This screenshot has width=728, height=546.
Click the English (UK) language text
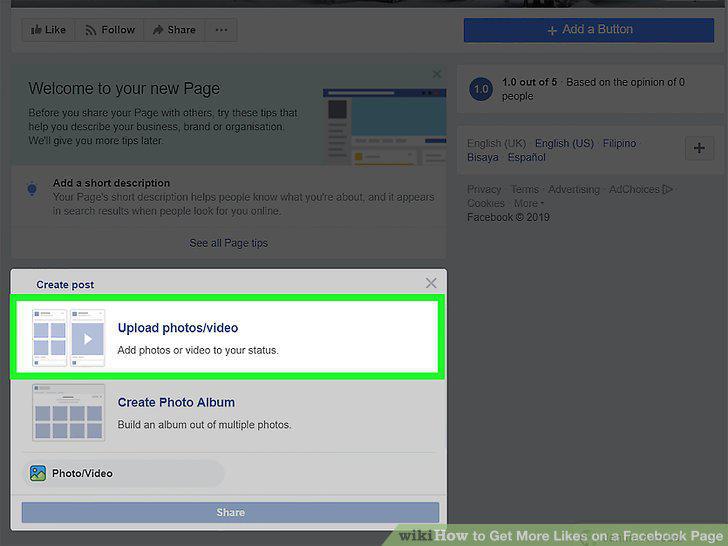(496, 143)
